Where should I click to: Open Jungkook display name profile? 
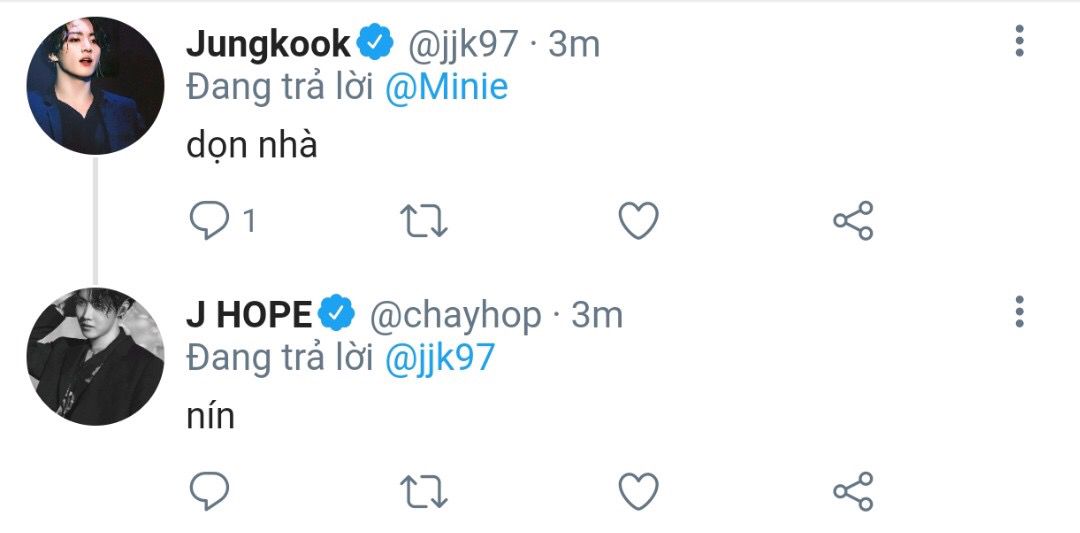pyautogui.click(x=269, y=44)
